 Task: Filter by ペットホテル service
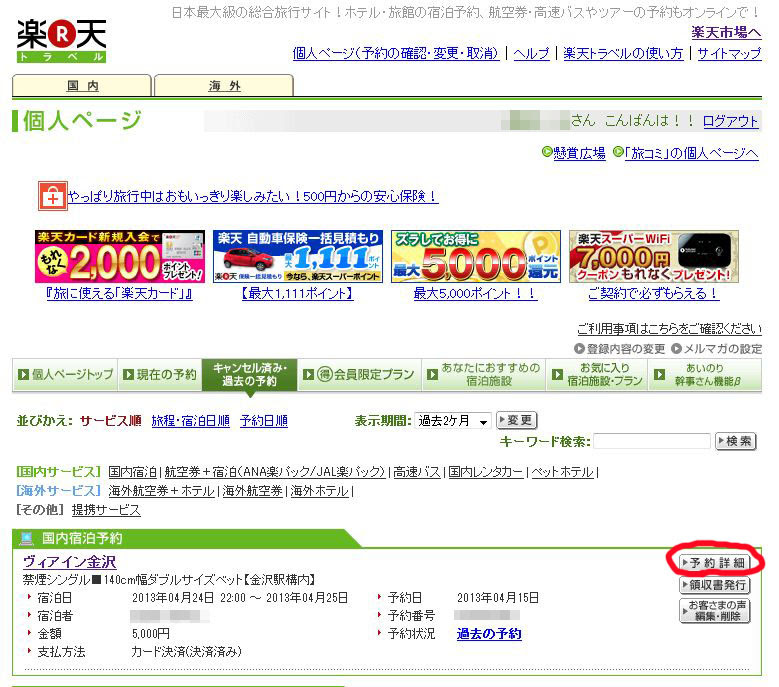point(562,472)
